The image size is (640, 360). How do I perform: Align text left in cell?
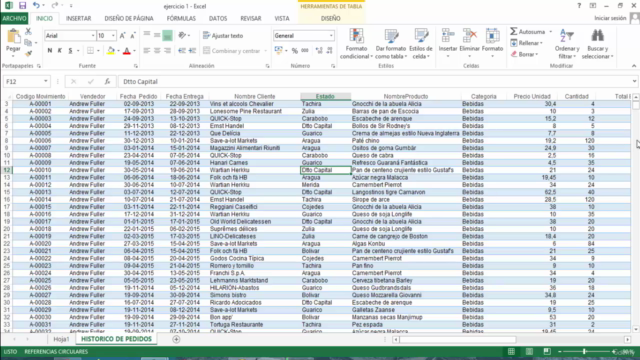147,51
